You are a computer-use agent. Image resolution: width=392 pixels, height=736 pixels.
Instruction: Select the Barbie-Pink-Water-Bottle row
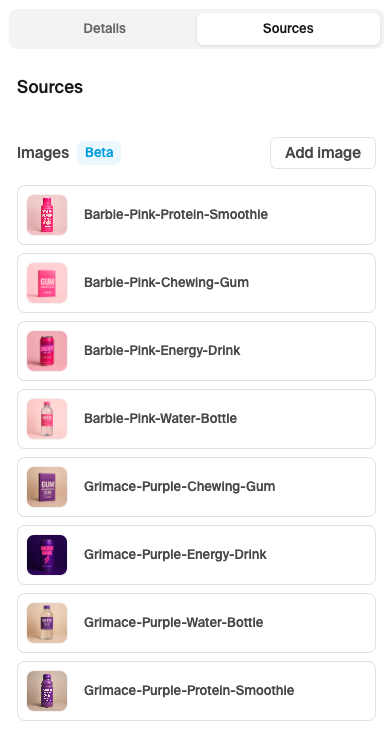tap(196, 419)
